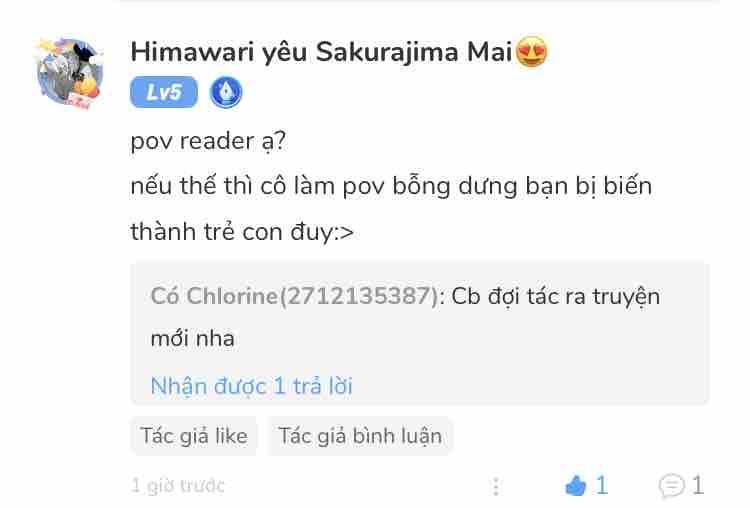
Task: Click the quoted text Cb đợi tác ra truyện
Action: coord(555,297)
